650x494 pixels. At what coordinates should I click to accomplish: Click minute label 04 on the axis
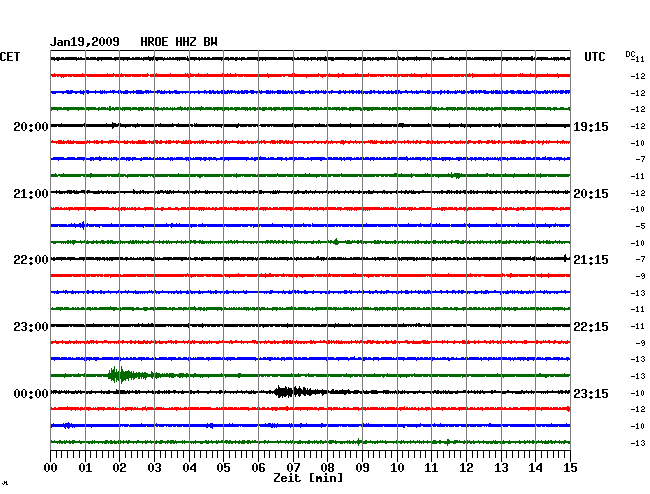189,468
